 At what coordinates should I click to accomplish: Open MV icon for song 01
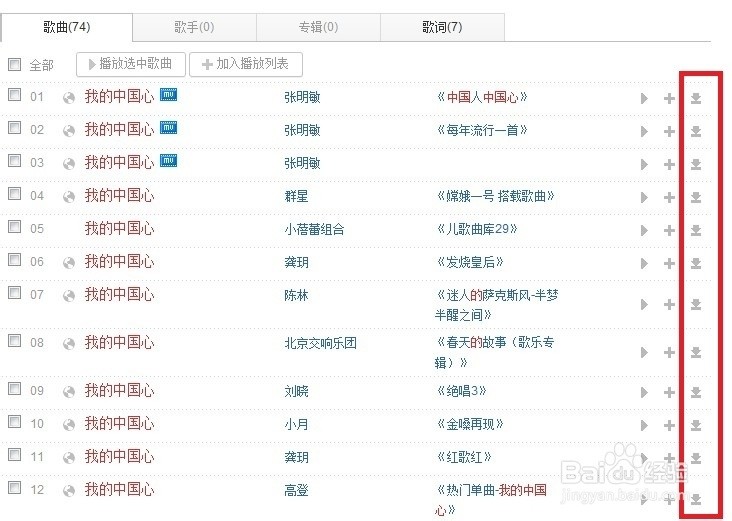tap(169, 95)
